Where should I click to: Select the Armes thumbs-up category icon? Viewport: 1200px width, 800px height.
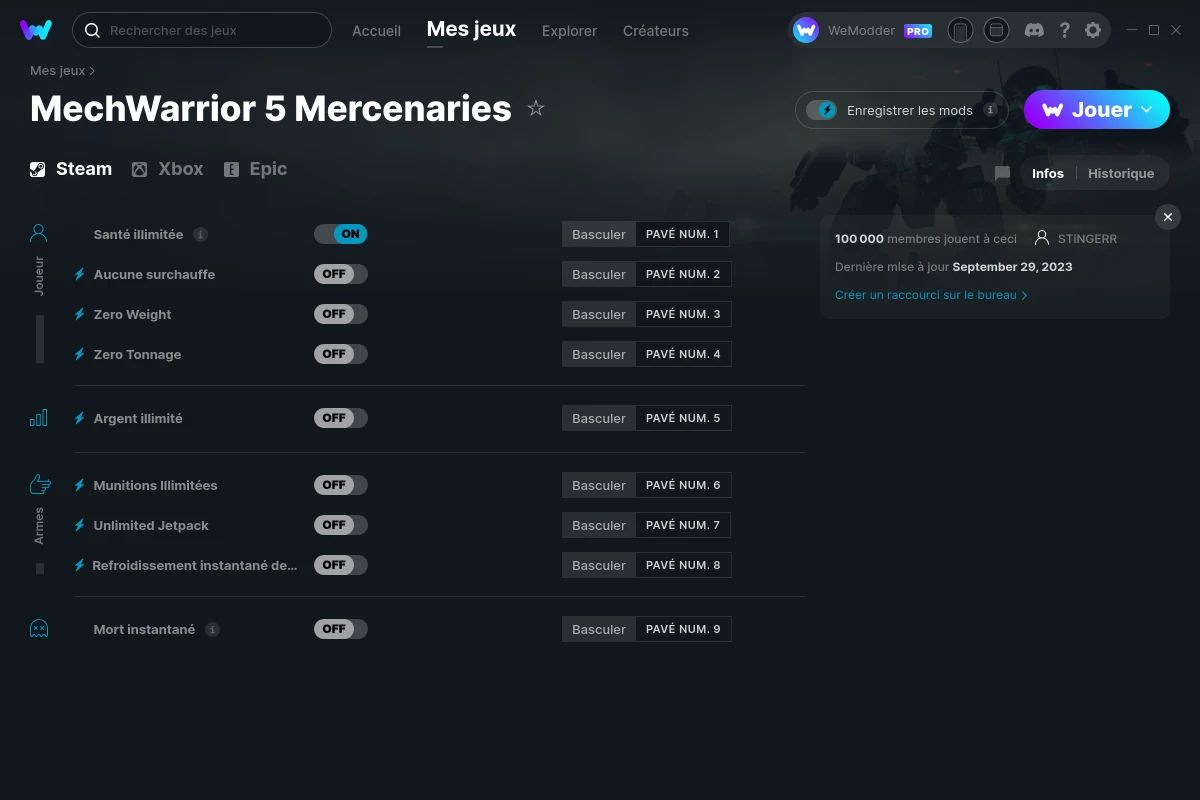tap(39, 485)
